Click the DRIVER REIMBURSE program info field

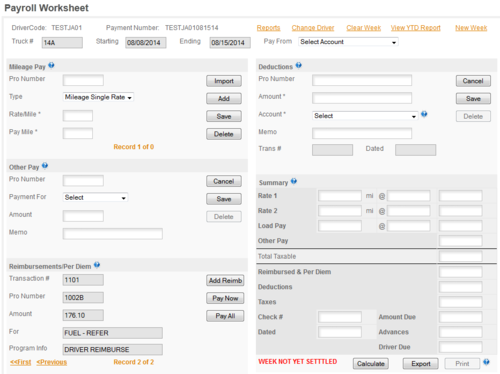click(113, 350)
